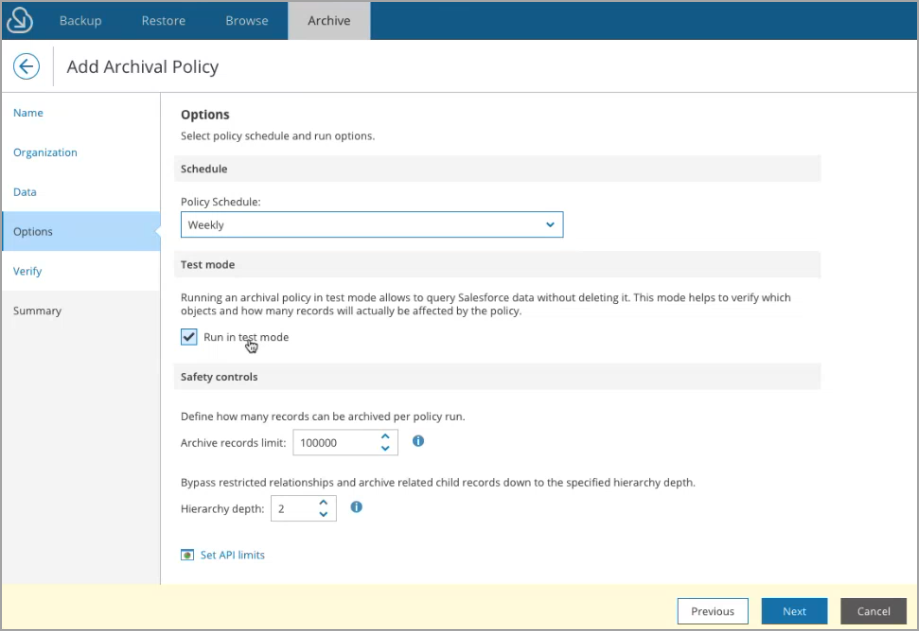919x631 pixels.
Task: Increase Hierarchy depth with up arrow
Action: click(324, 503)
